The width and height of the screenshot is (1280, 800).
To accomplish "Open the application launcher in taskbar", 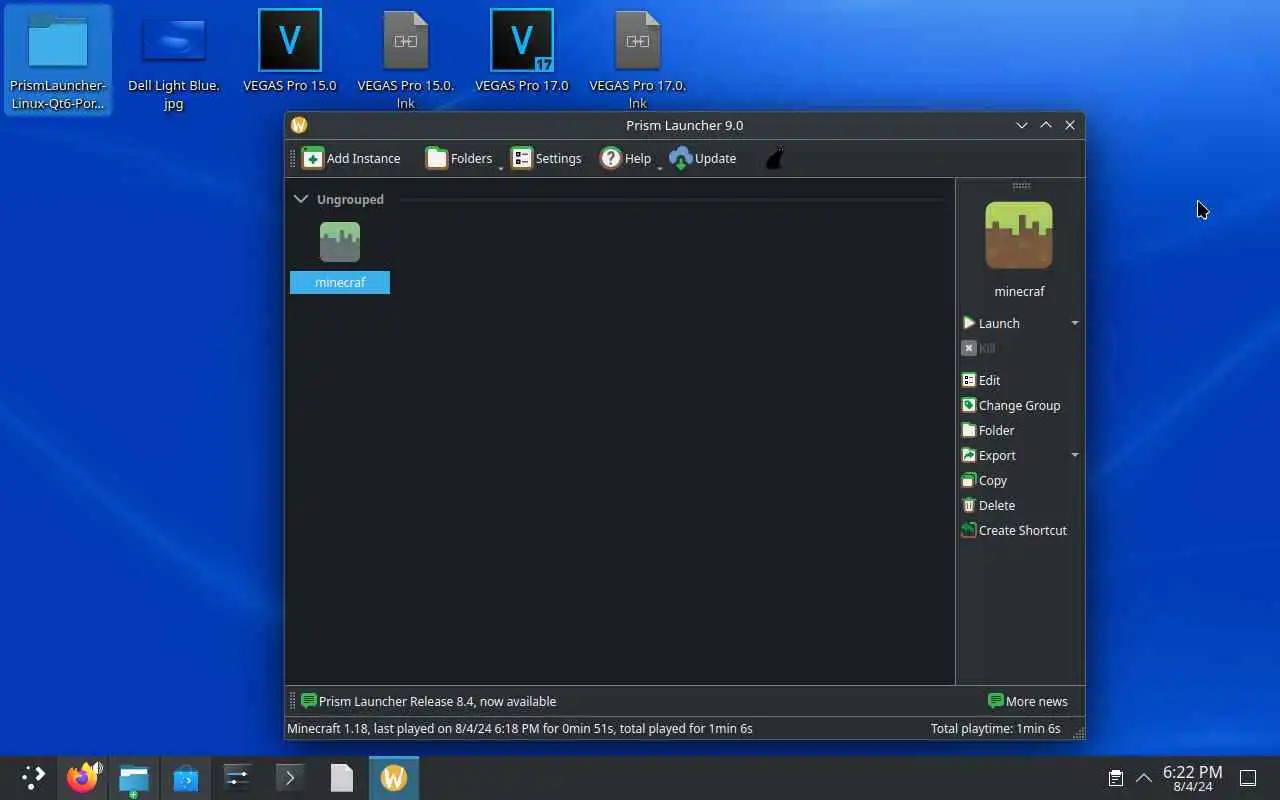I will (x=33, y=778).
